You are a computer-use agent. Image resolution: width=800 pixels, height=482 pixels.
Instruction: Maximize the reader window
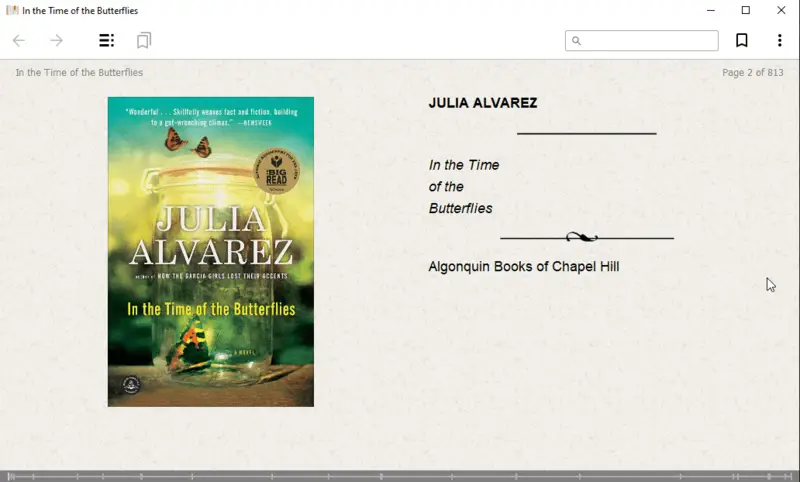point(745,10)
